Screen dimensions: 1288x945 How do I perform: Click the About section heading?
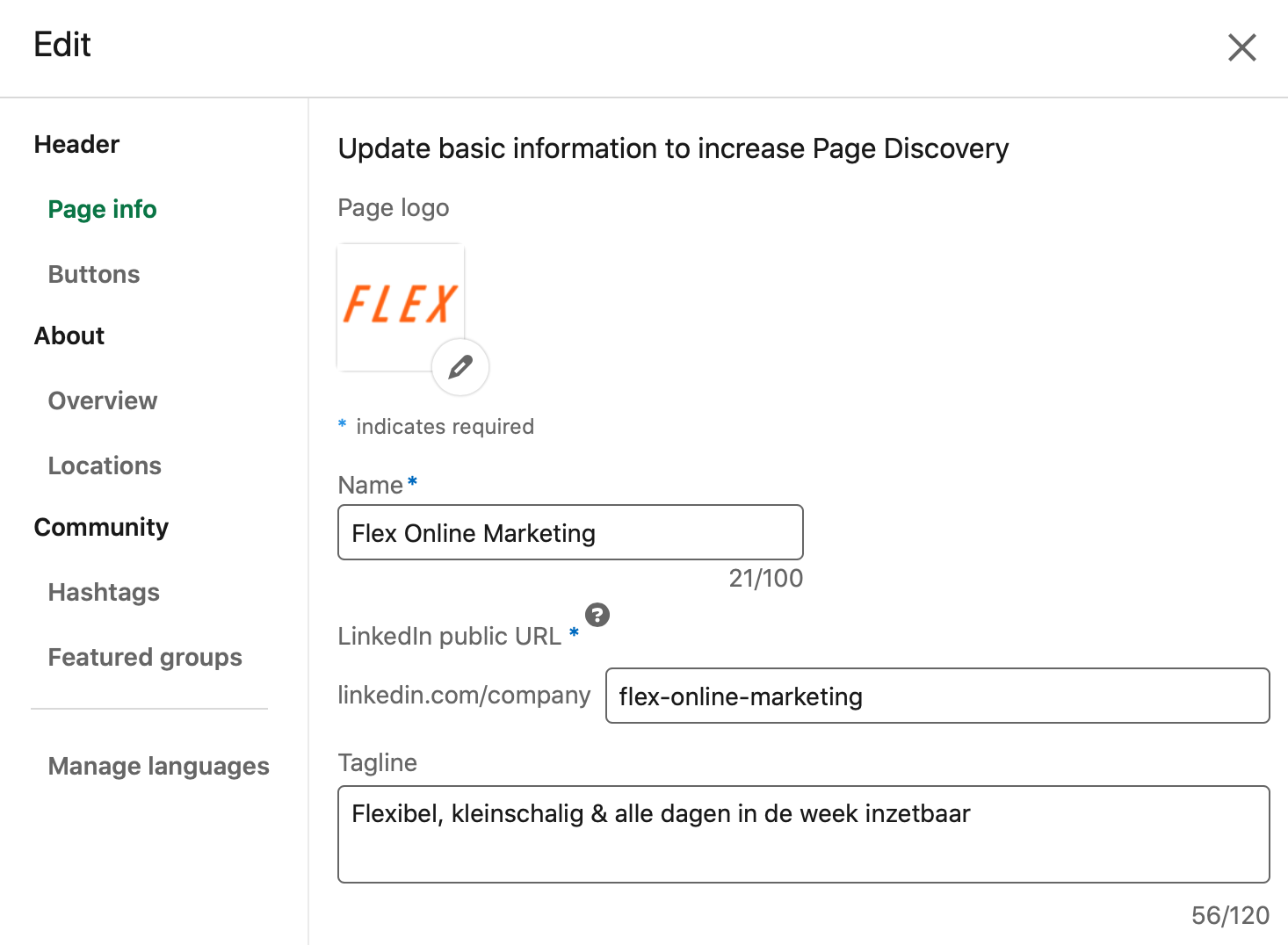pos(69,335)
